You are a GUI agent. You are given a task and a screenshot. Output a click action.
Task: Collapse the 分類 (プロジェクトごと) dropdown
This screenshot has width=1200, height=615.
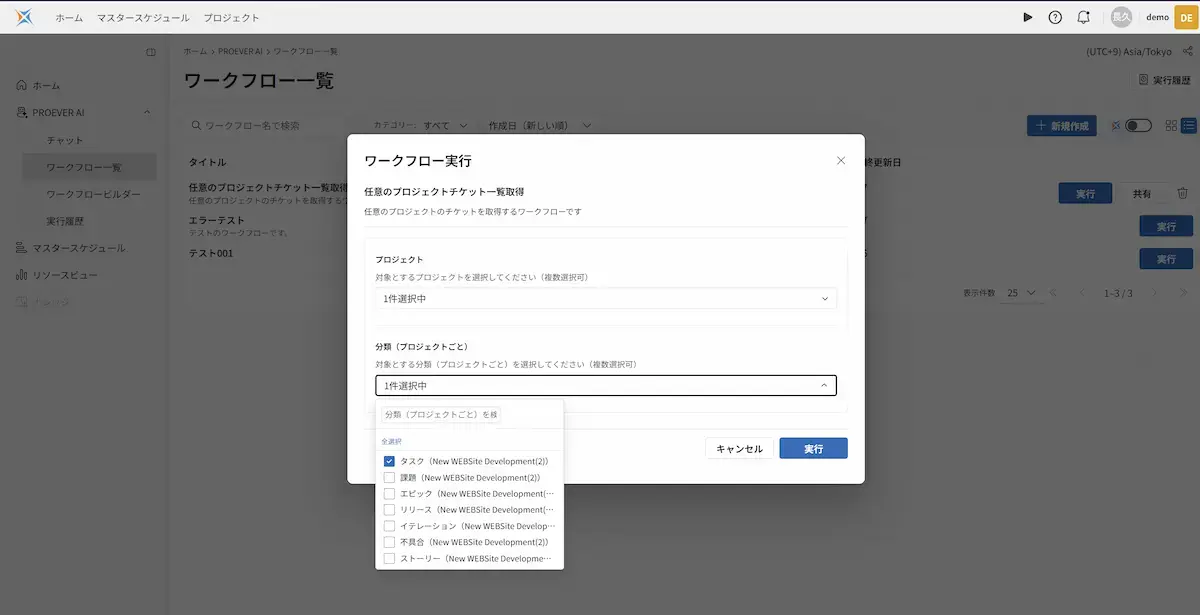click(x=606, y=386)
